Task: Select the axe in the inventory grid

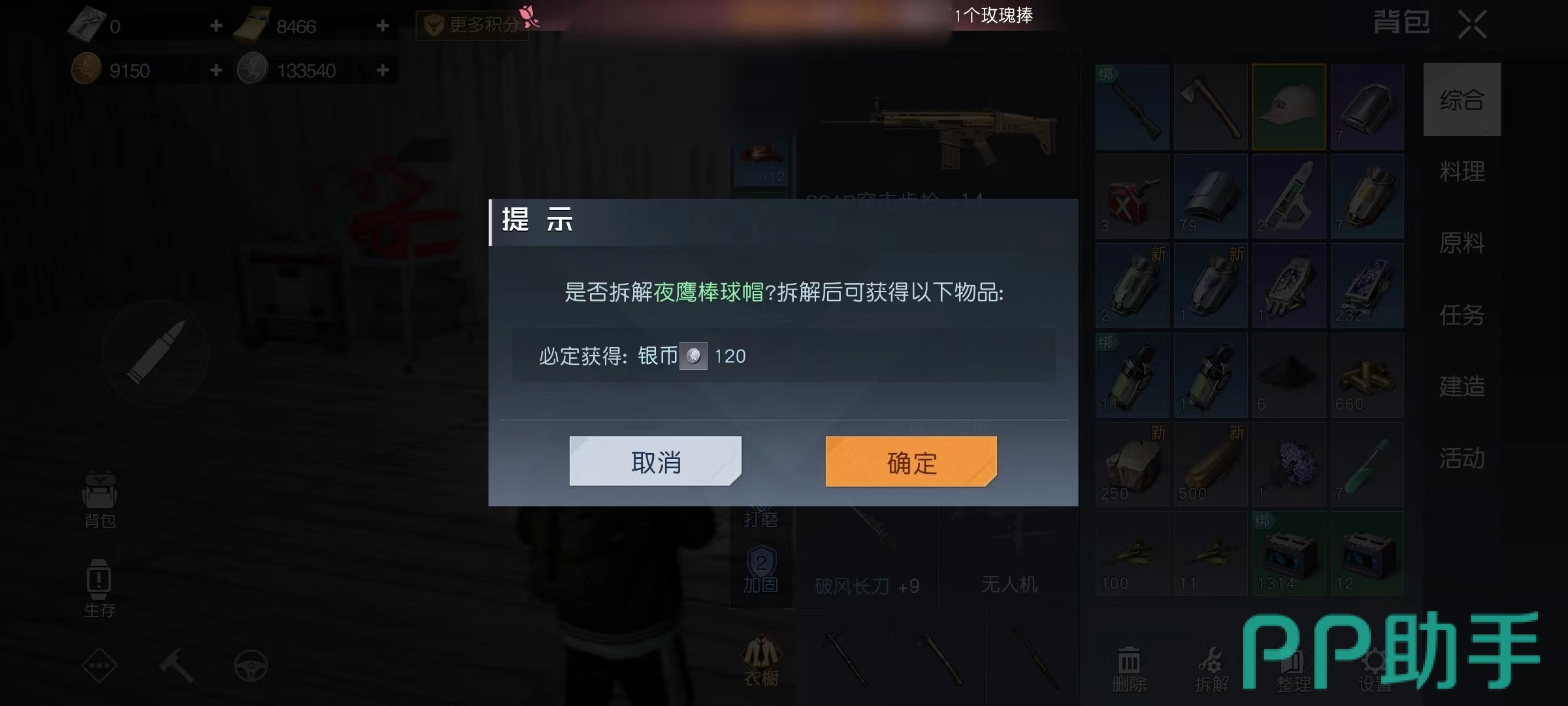Action: pos(1210,107)
